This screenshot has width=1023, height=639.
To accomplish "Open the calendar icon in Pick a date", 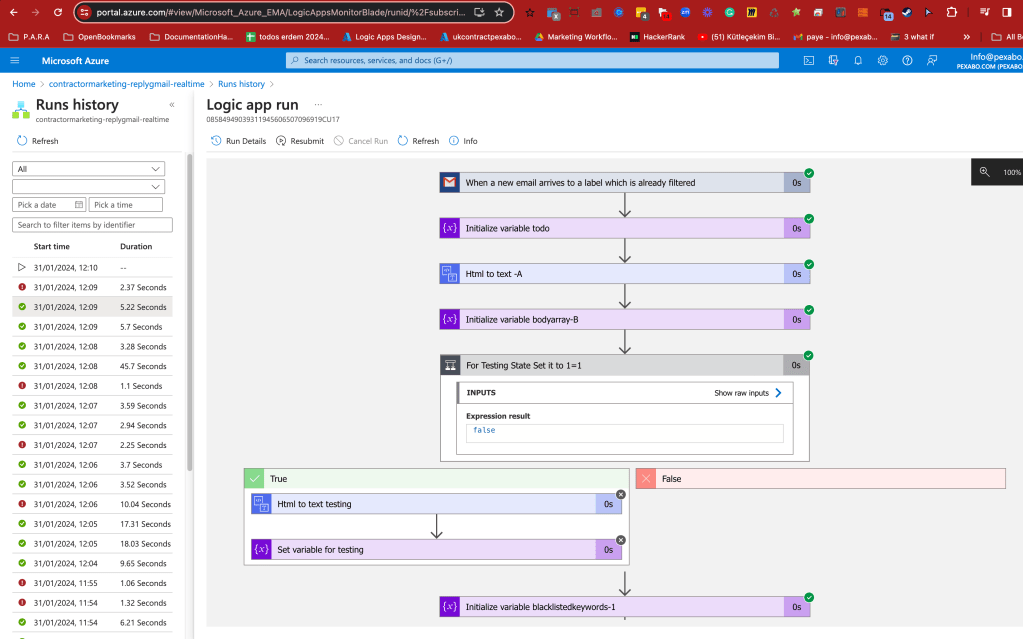I will point(79,205).
